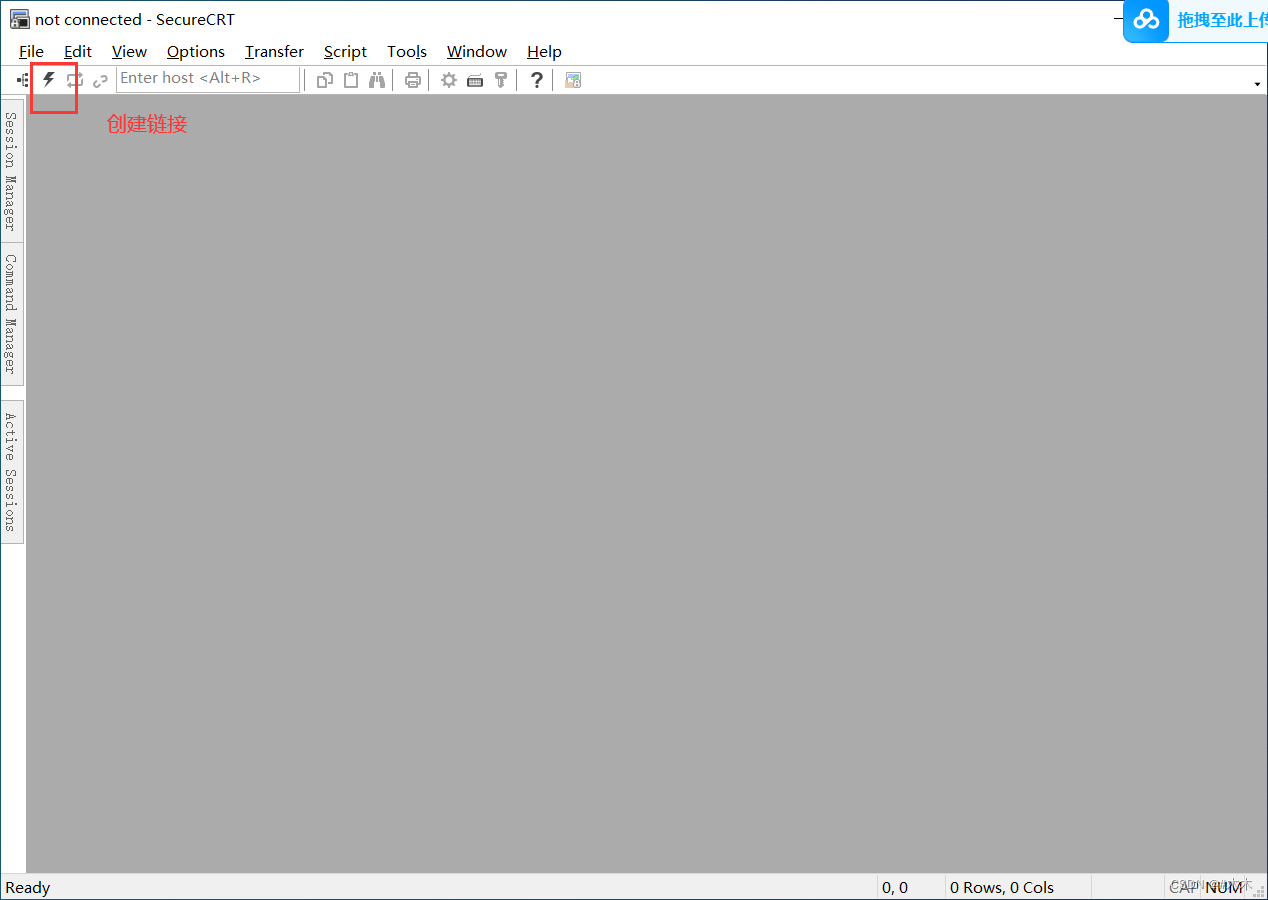
Task: Click the Reconnect toolbar icon
Action: (74, 80)
